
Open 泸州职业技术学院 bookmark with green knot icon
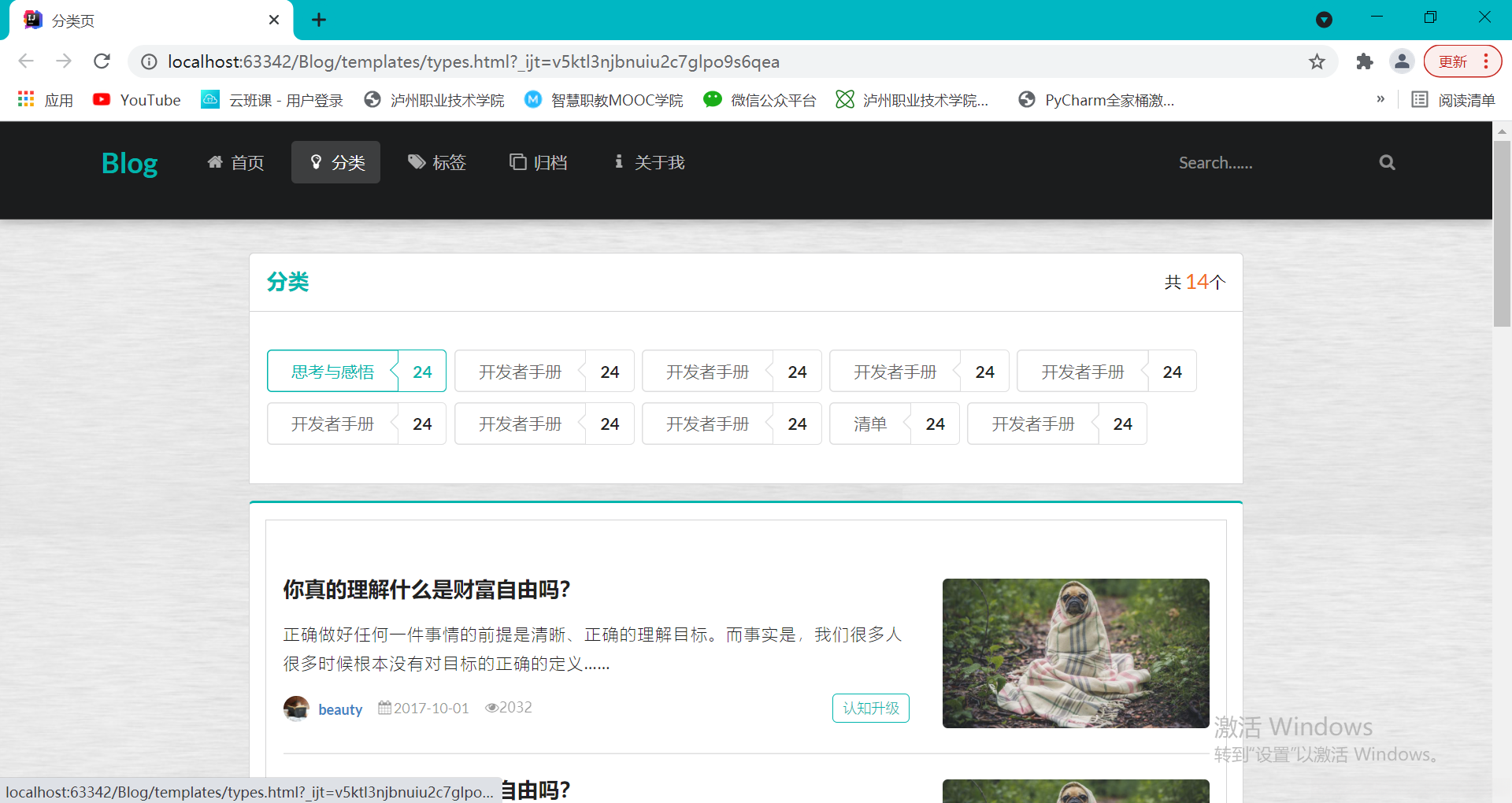pos(912,100)
